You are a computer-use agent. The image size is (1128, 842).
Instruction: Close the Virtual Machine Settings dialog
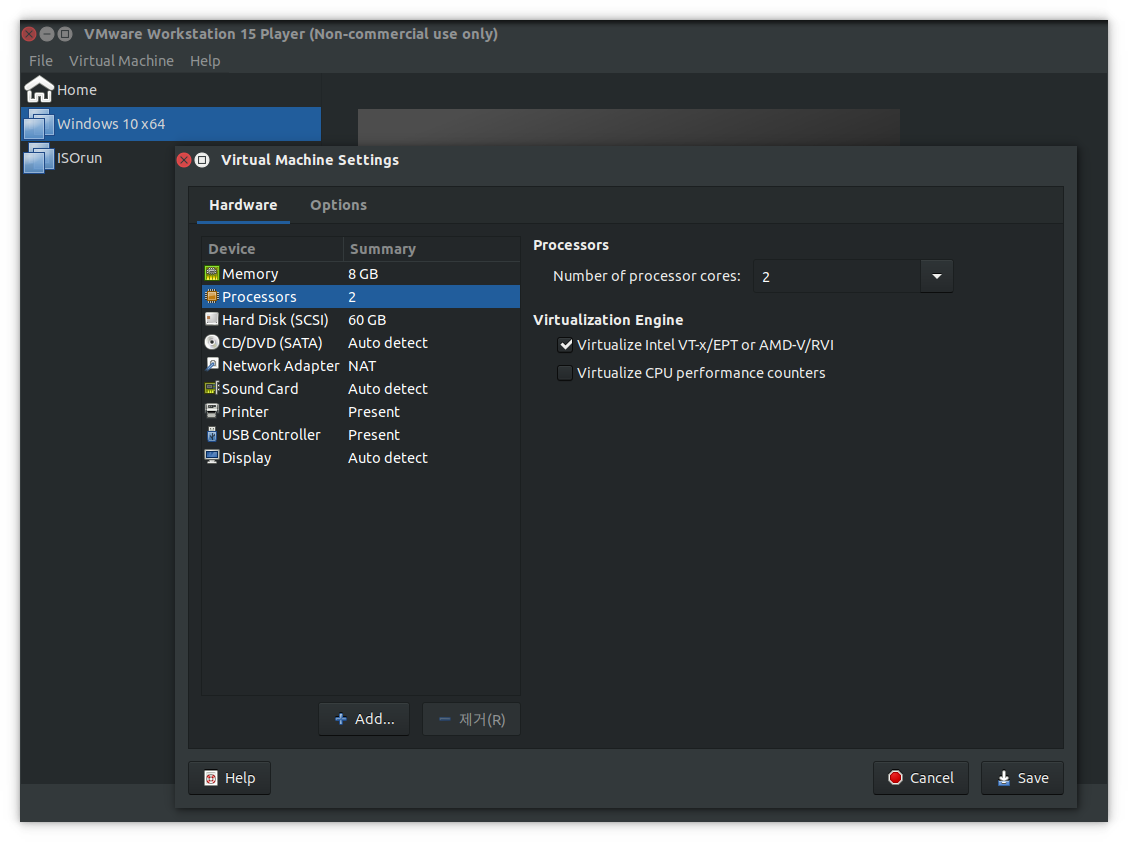[x=184, y=160]
